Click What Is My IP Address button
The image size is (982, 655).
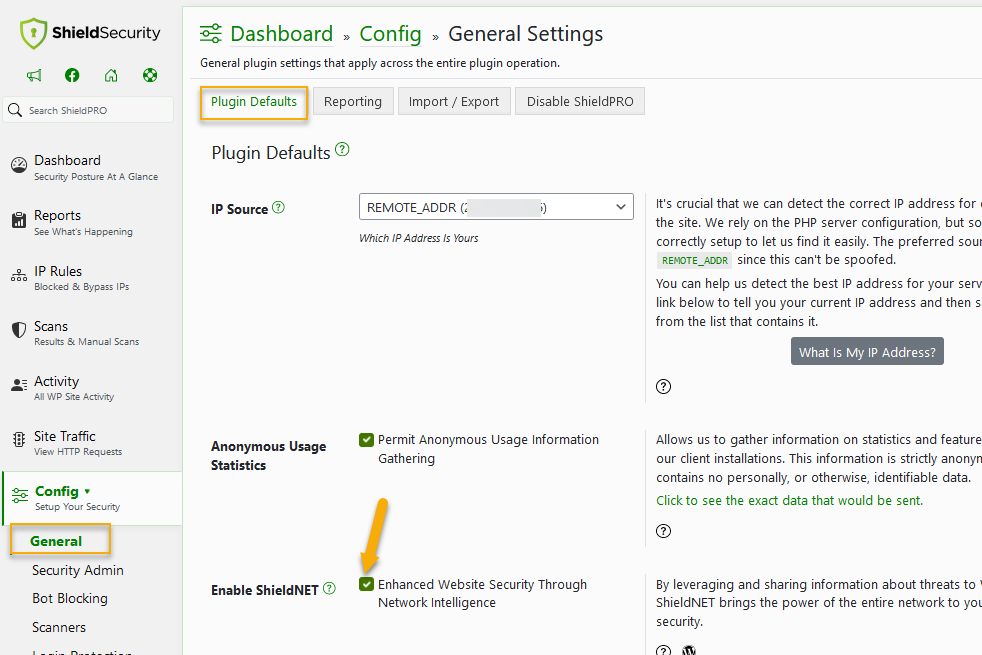[x=867, y=352]
